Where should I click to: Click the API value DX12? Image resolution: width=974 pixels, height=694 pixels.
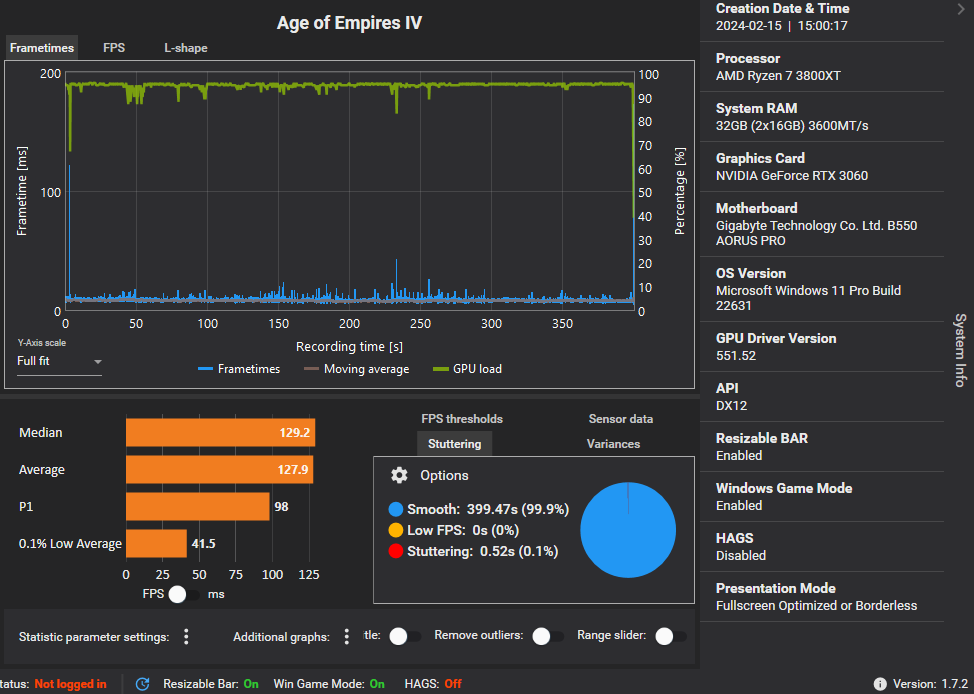731,406
